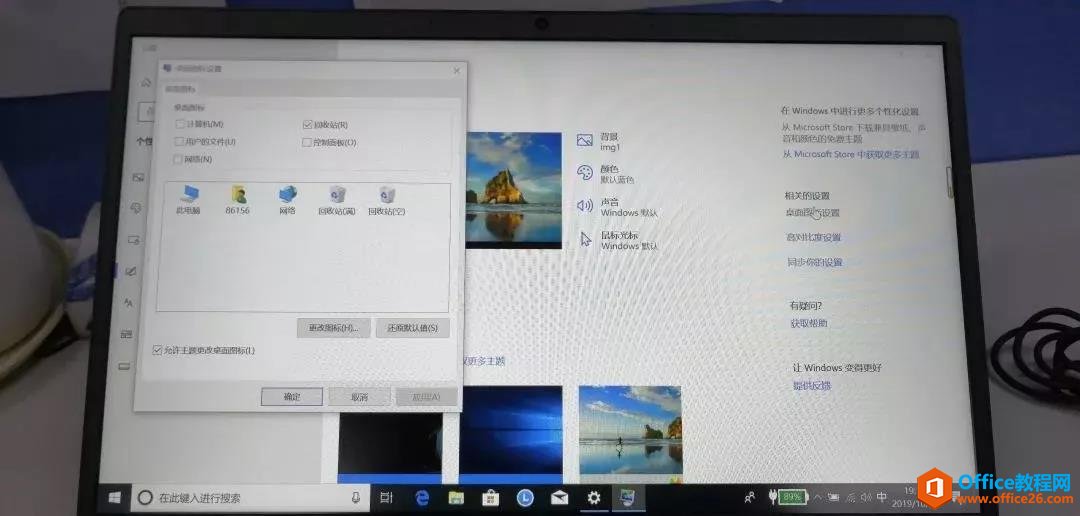The height and width of the screenshot is (516, 1080).
Task: Expand the hidden system tray icons chevron
Action: click(x=818, y=497)
